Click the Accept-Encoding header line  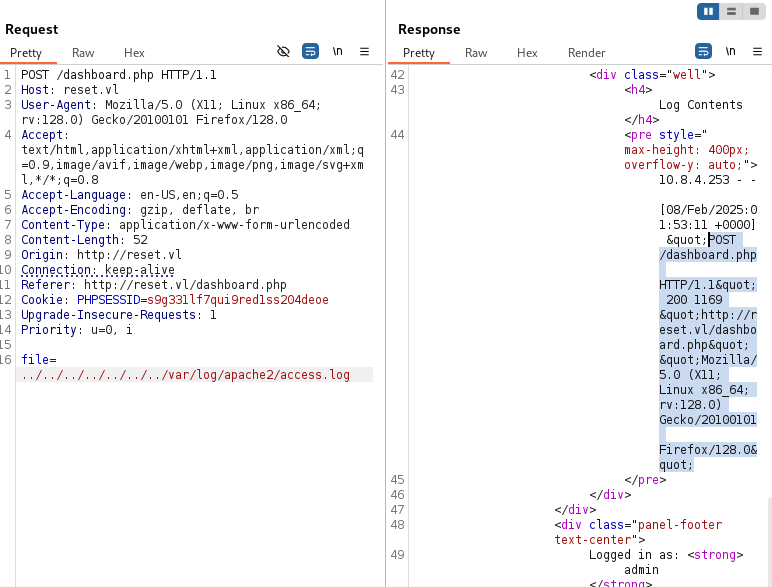click(x=140, y=210)
